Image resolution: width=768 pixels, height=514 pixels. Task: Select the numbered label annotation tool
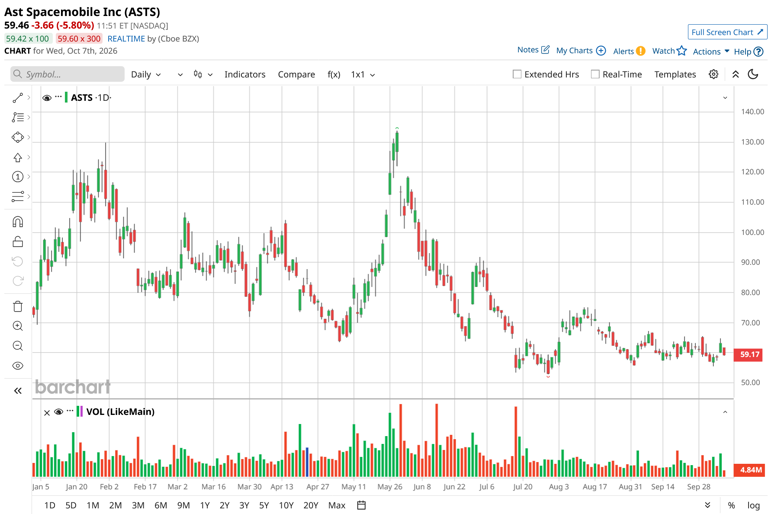click(x=18, y=177)
